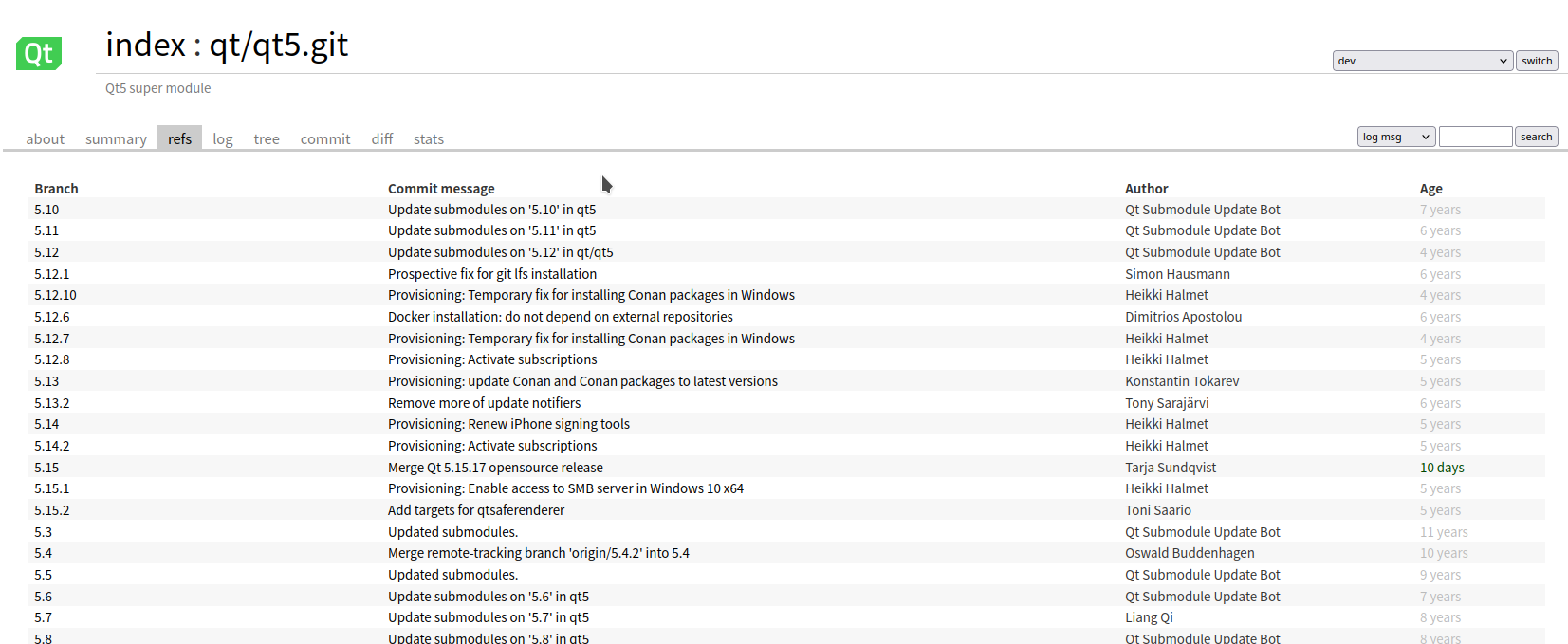Click the "Qt5 super module" description text
This screenshot has height=644, width=1568.
pos(158,88)
